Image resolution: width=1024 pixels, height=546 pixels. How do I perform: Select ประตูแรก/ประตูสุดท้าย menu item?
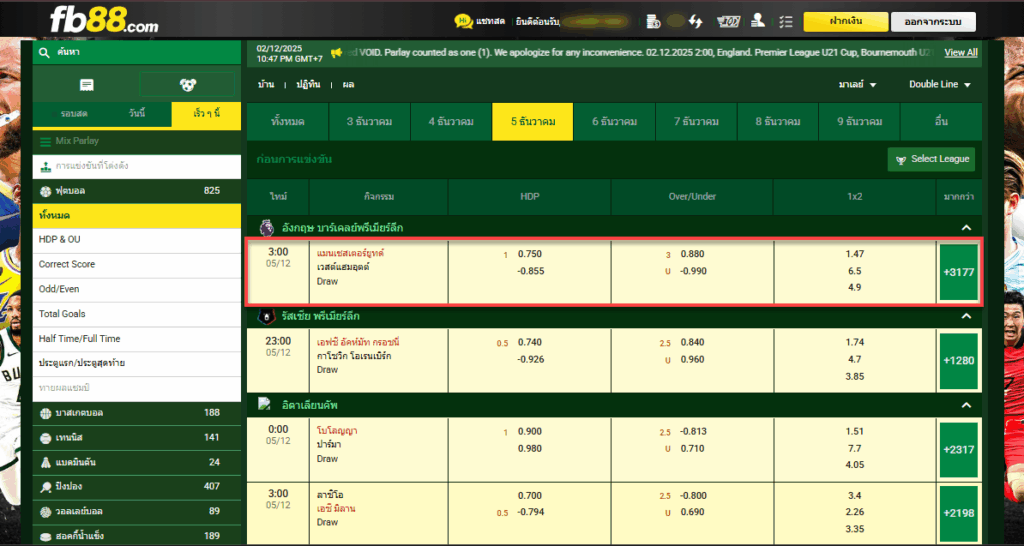click(x=136, y=363)
